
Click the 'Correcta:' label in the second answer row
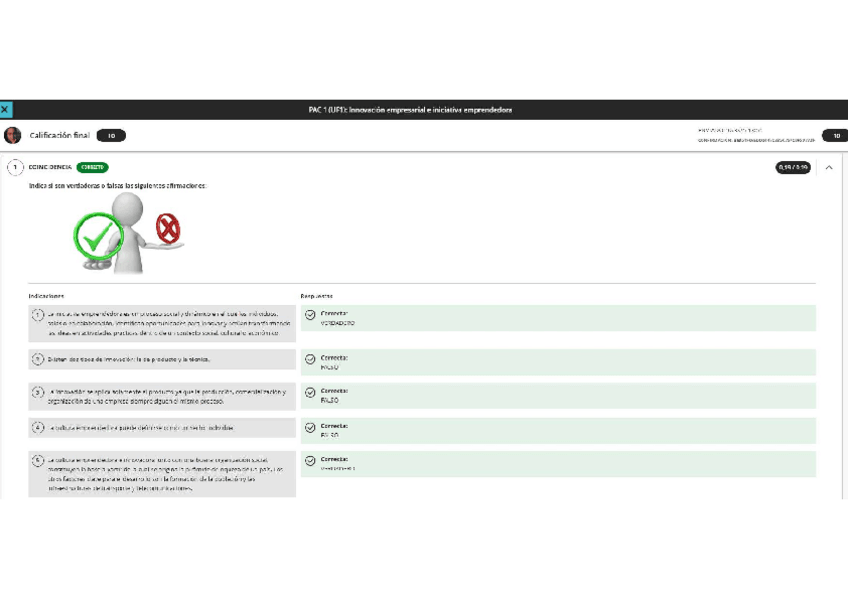(334, 358)
